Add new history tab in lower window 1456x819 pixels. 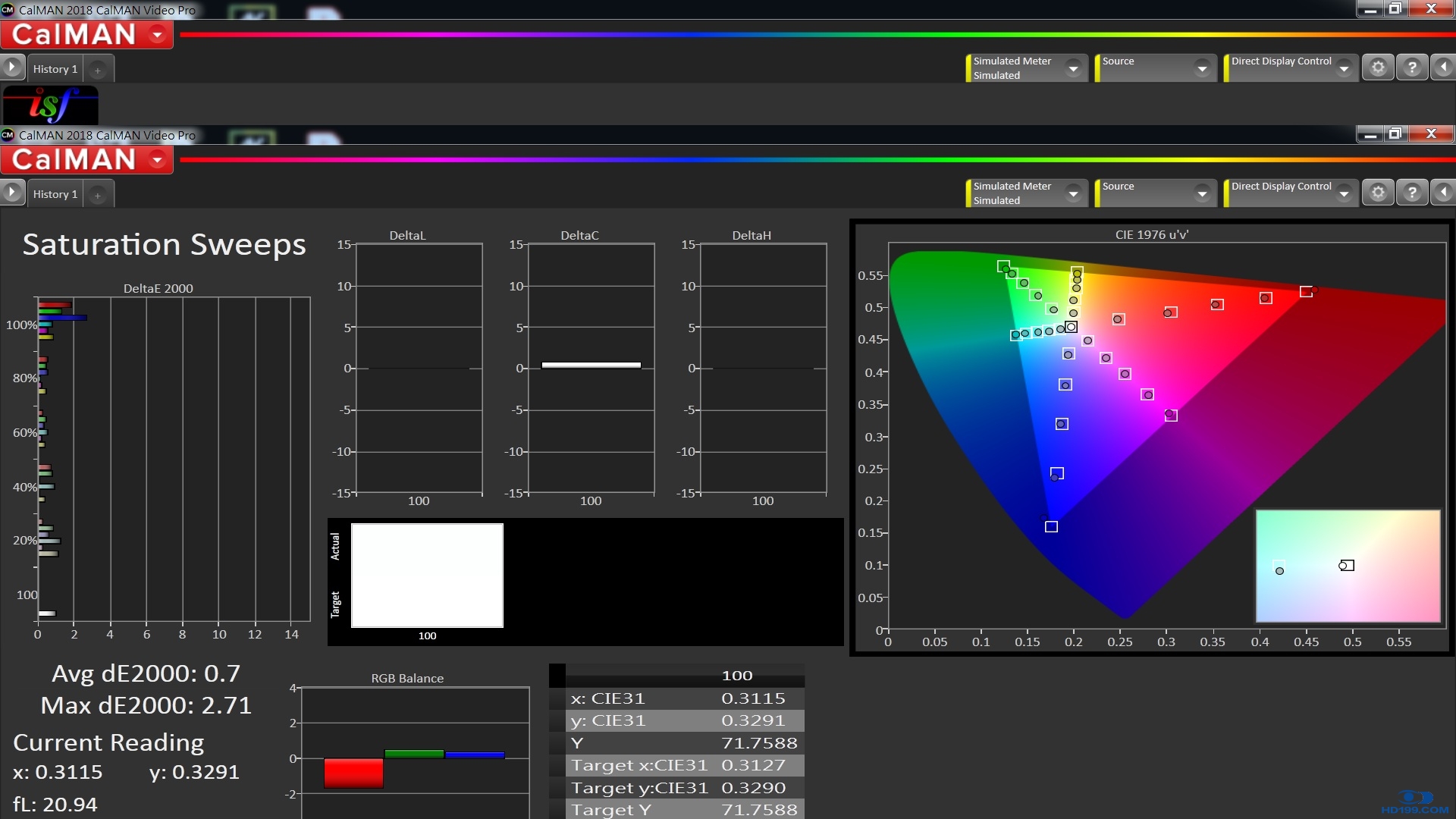tap(97, 195)
